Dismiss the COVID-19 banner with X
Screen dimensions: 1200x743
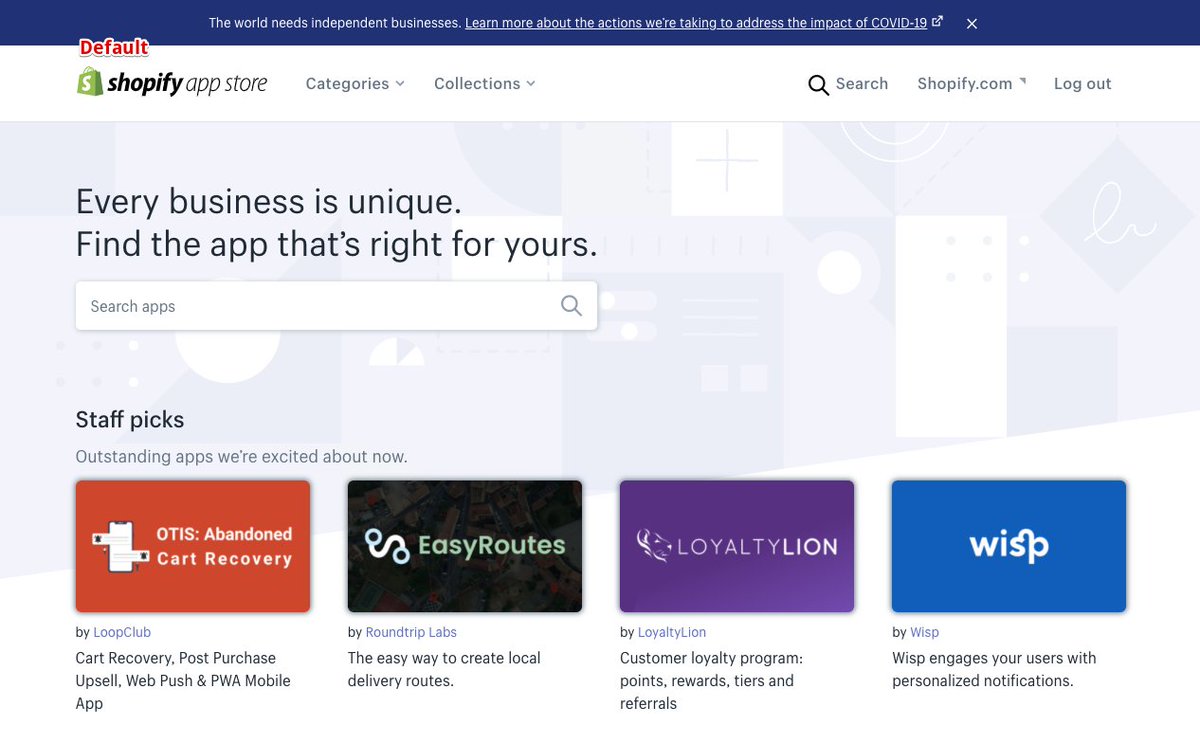pyautogui.click(x=972, y=23)
